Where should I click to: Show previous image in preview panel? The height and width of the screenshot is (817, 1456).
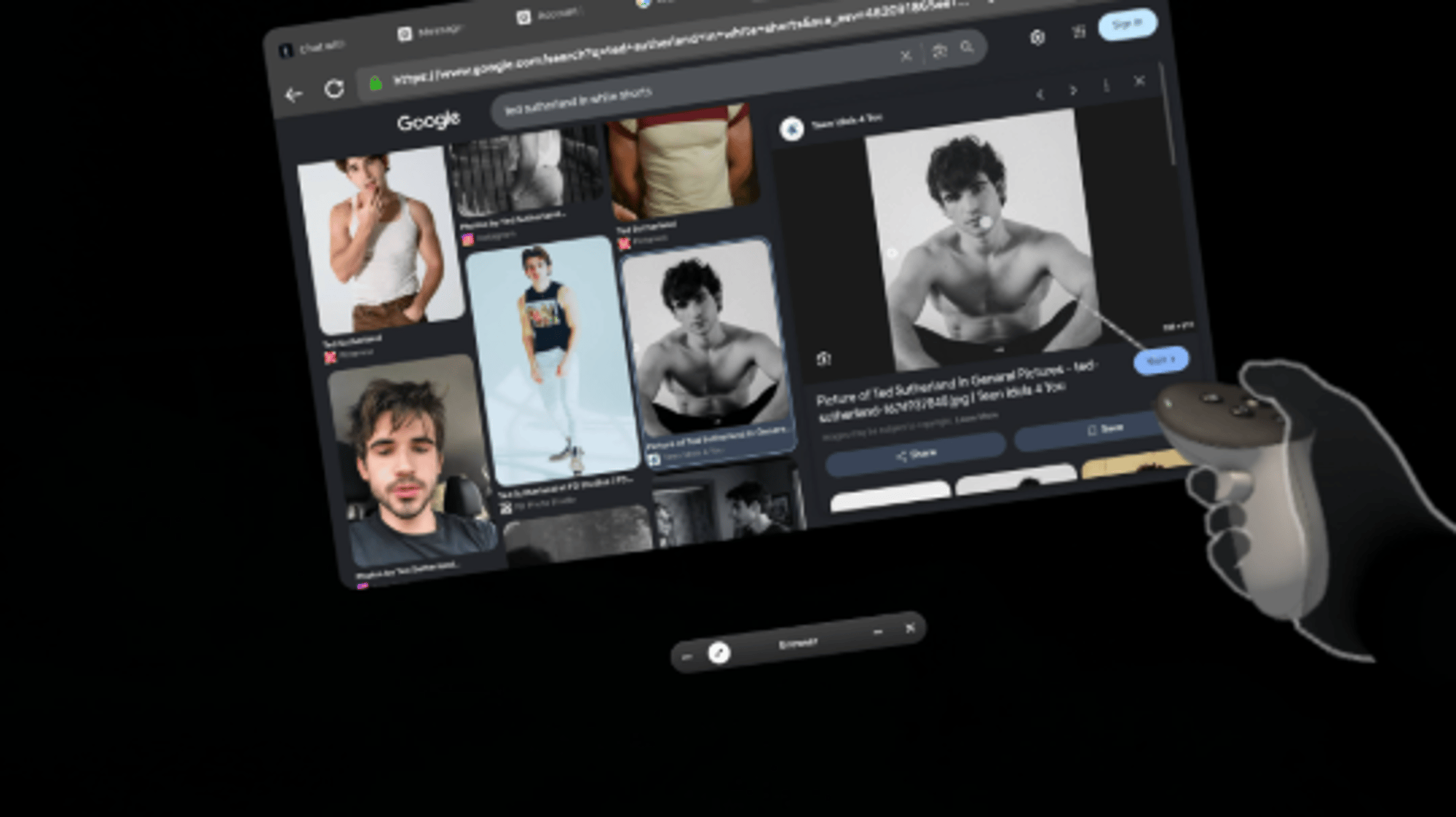click(1040, 94)
